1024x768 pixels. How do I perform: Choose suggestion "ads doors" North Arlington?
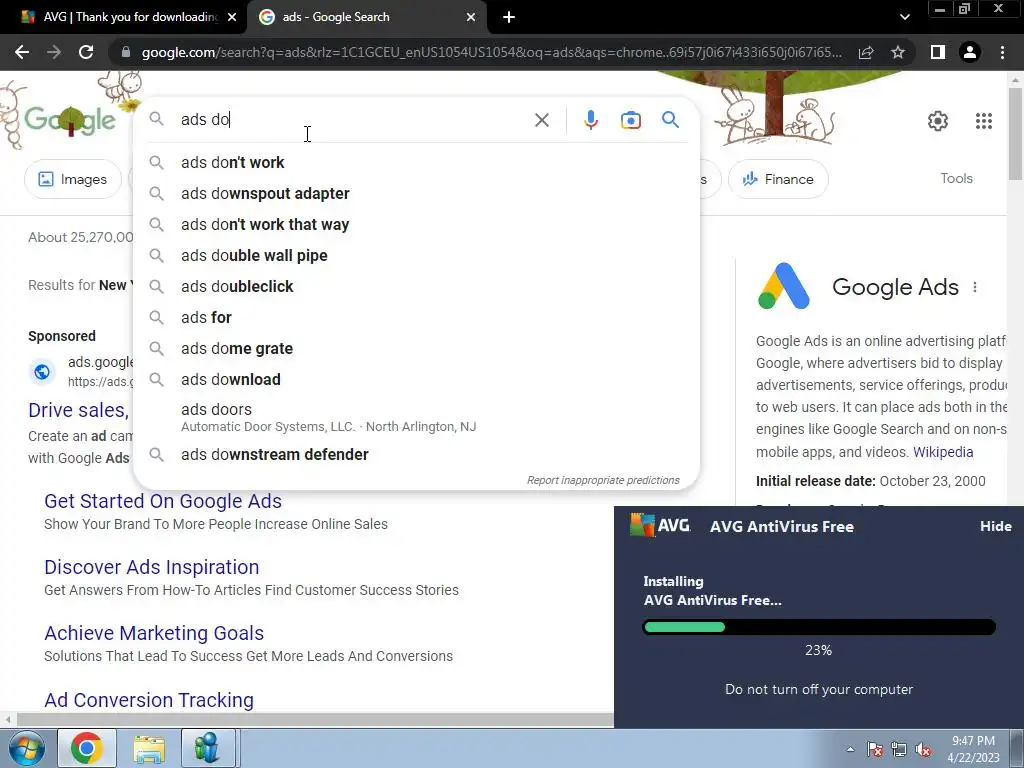point(416,417)
